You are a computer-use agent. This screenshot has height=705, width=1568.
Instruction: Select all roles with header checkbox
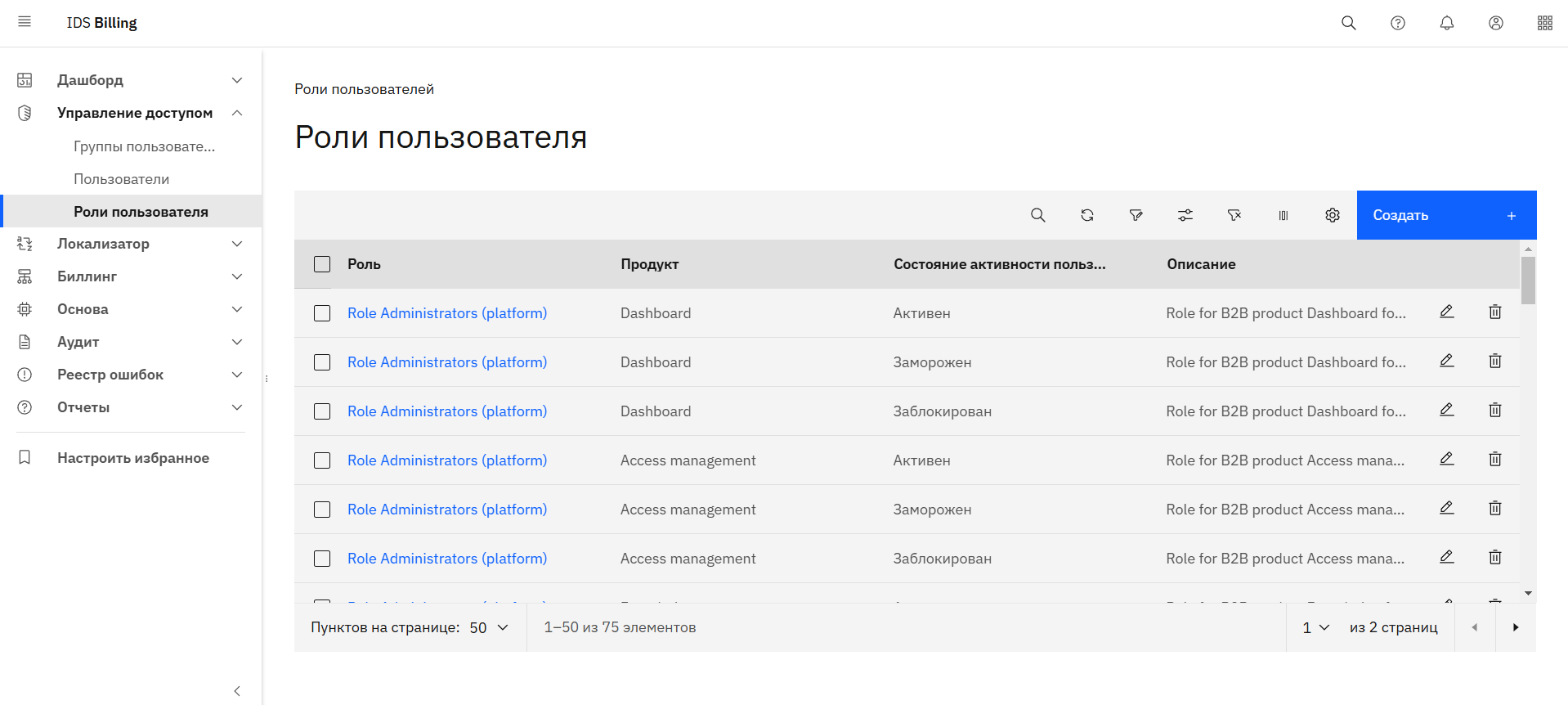pos(322,264)
